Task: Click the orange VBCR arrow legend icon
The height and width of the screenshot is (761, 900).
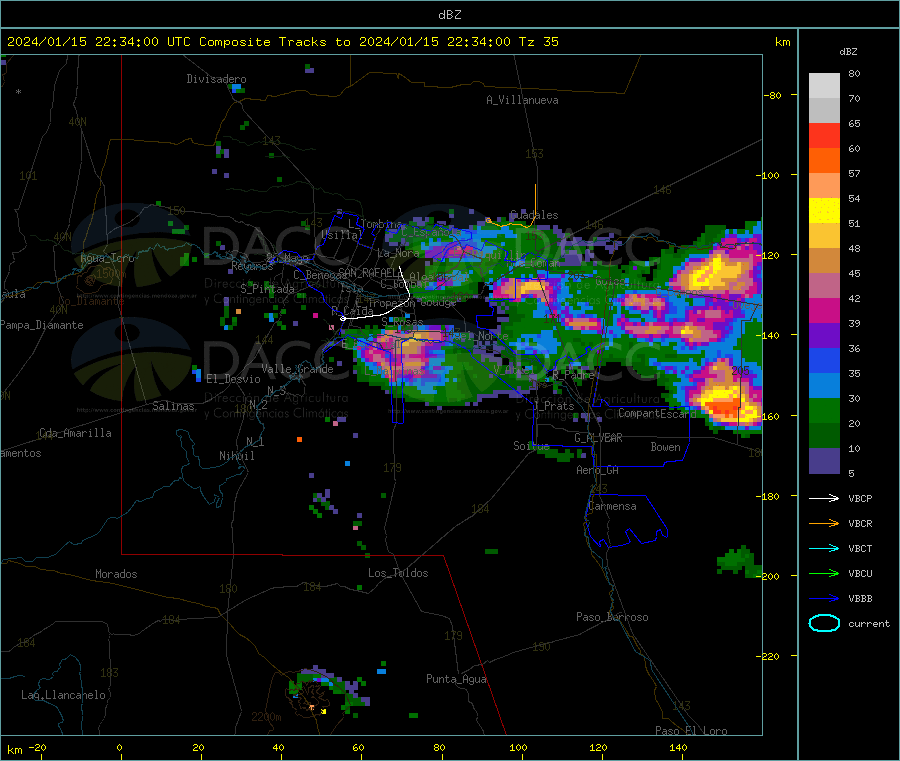Action: click(824, 523)
